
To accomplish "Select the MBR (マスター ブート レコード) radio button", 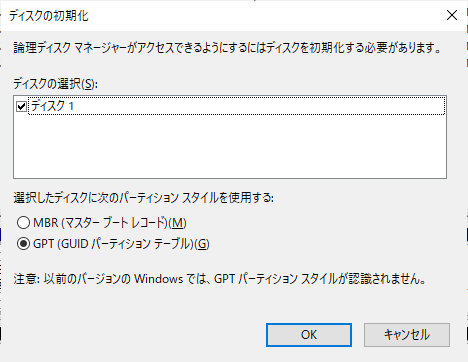I will [x=23, y=223].
